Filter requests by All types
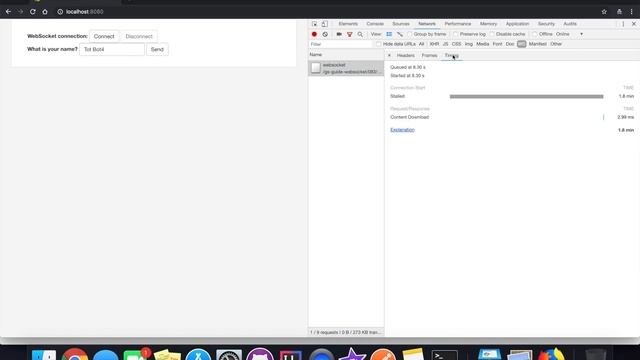The image size is (640, 360). click(422, 44)
